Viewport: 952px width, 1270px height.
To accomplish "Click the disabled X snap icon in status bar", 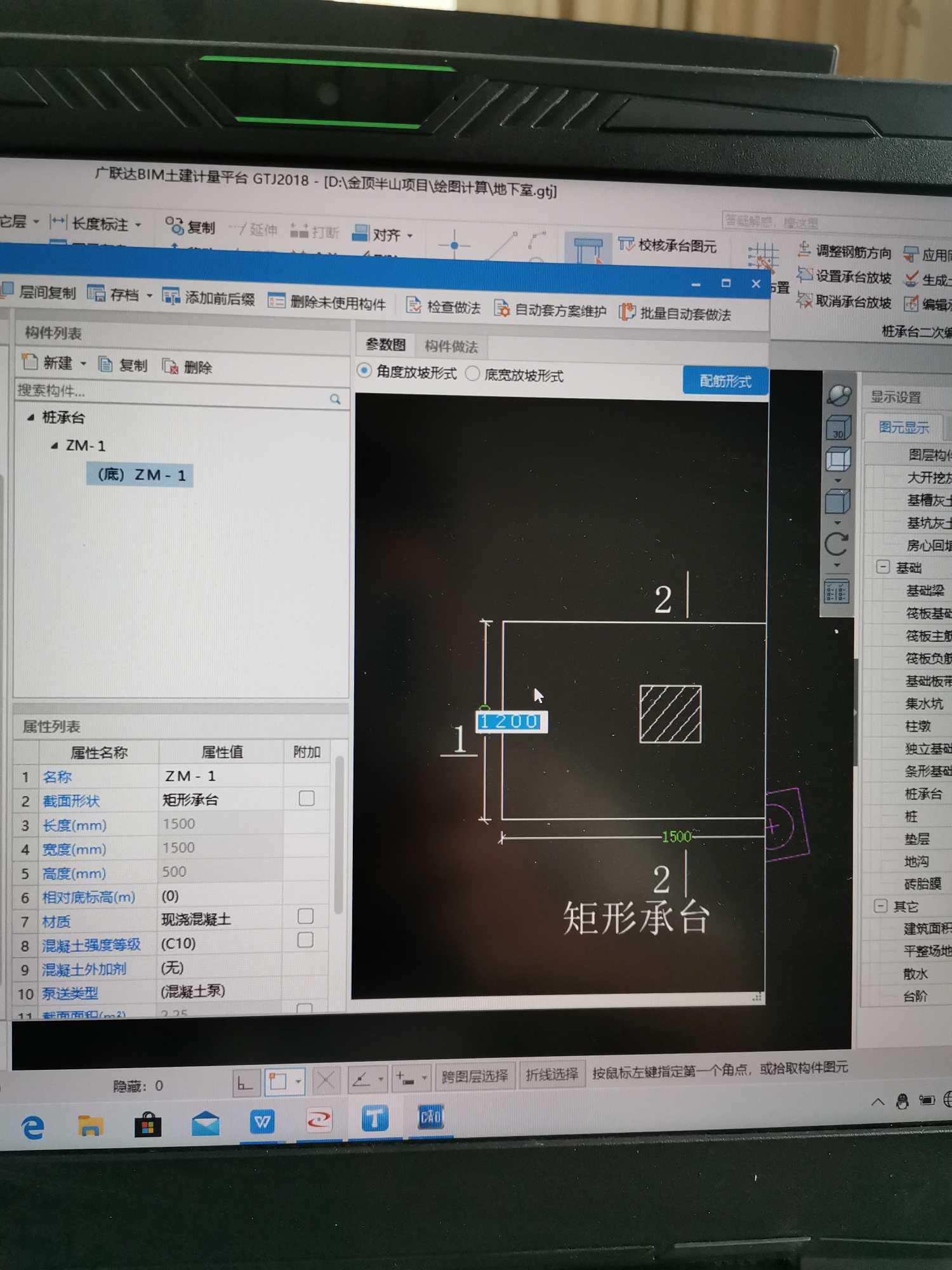I will (x=326, y=1079).
